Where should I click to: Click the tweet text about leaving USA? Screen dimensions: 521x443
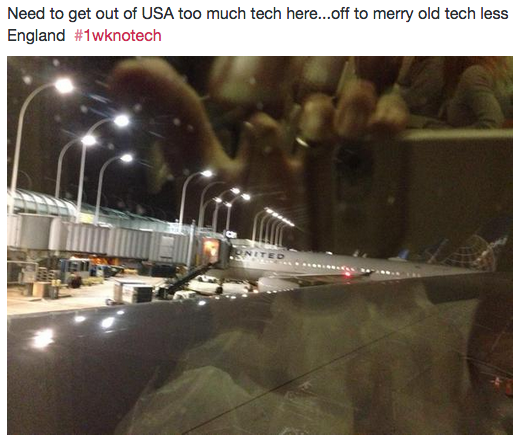[258, 24]
